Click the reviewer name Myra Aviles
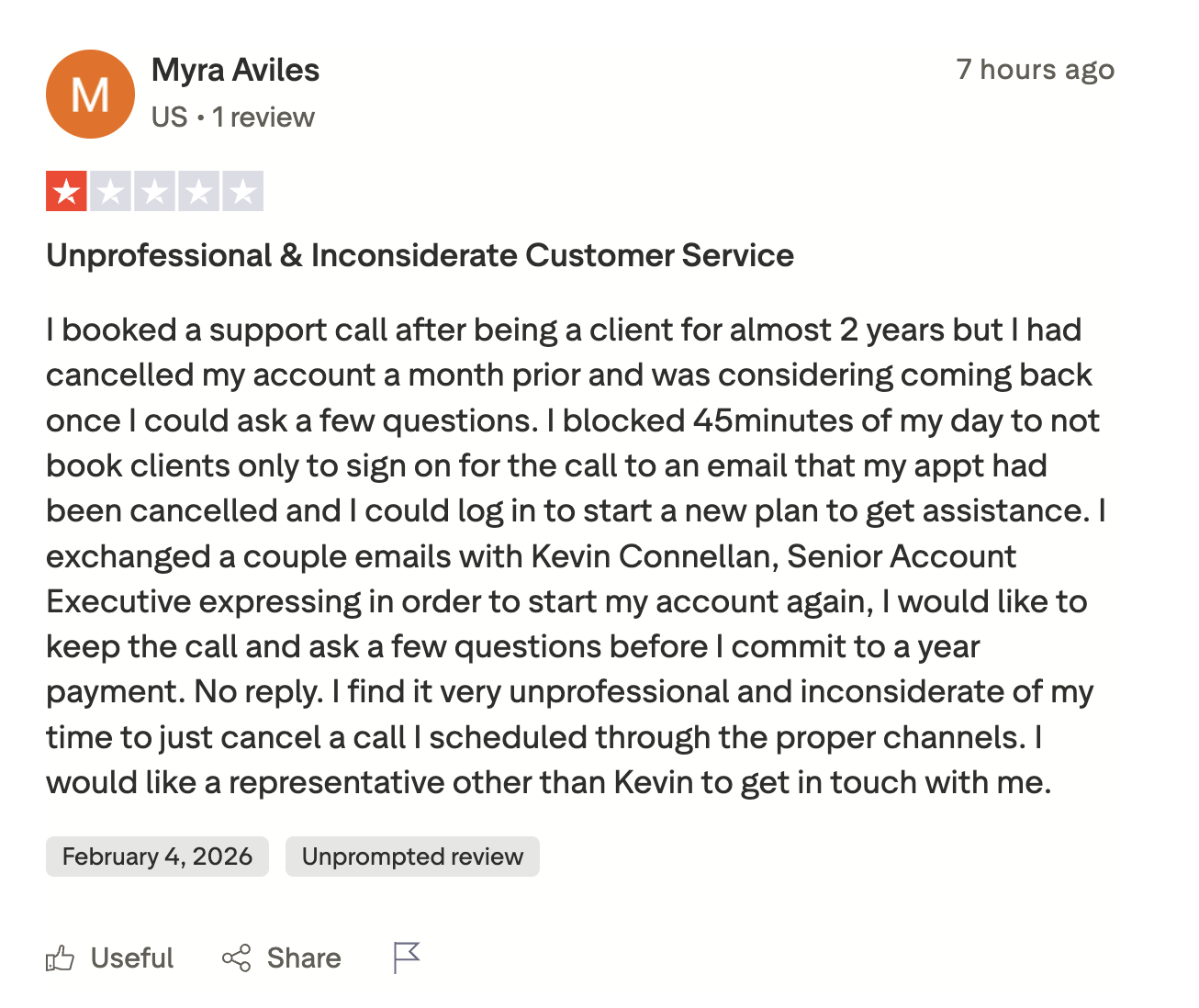The image size is (1199, 1008). (235, 69)
